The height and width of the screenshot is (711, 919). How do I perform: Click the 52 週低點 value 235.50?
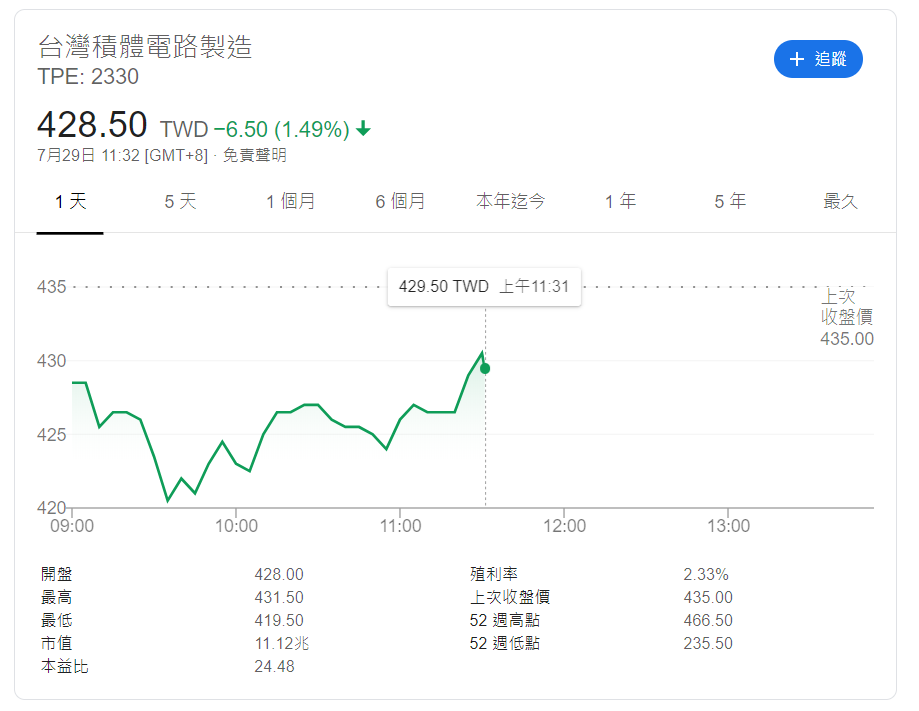(708, 644)
